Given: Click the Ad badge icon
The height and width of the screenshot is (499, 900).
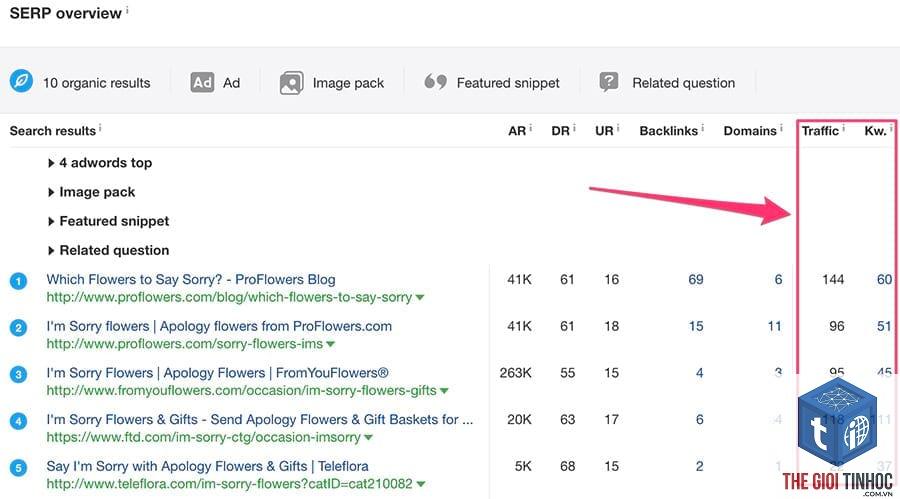Looking at the screenshot, I should 202,83.
